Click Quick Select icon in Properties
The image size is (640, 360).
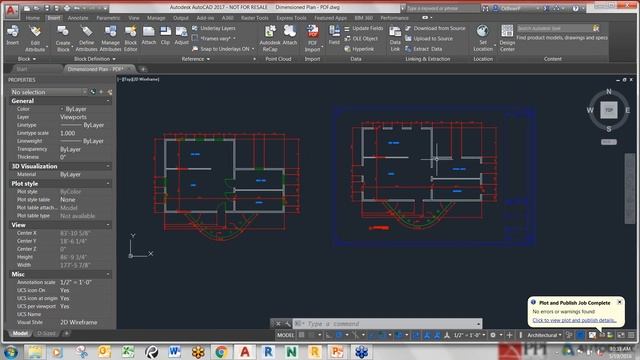click(109, 92)
